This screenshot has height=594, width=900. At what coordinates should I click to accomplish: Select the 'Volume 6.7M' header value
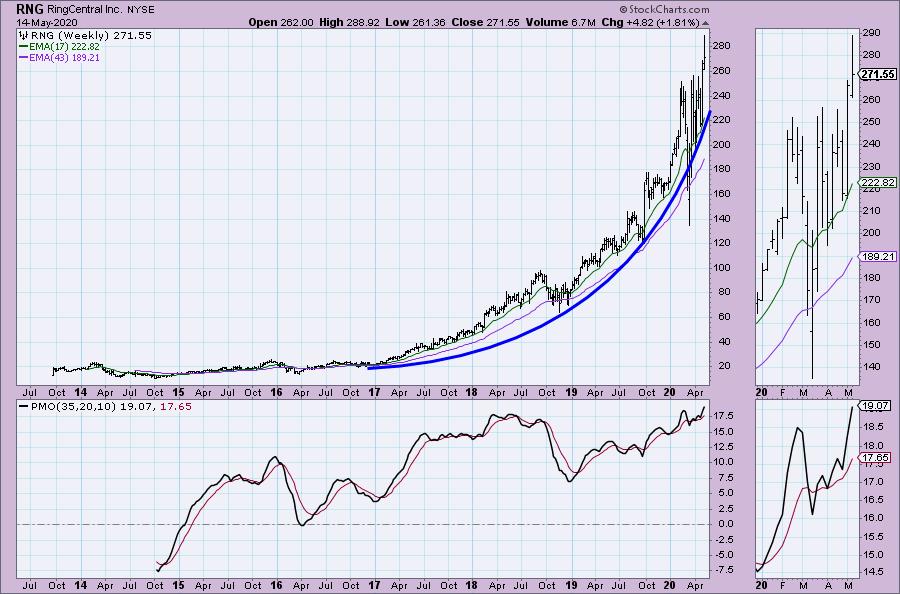560,22
